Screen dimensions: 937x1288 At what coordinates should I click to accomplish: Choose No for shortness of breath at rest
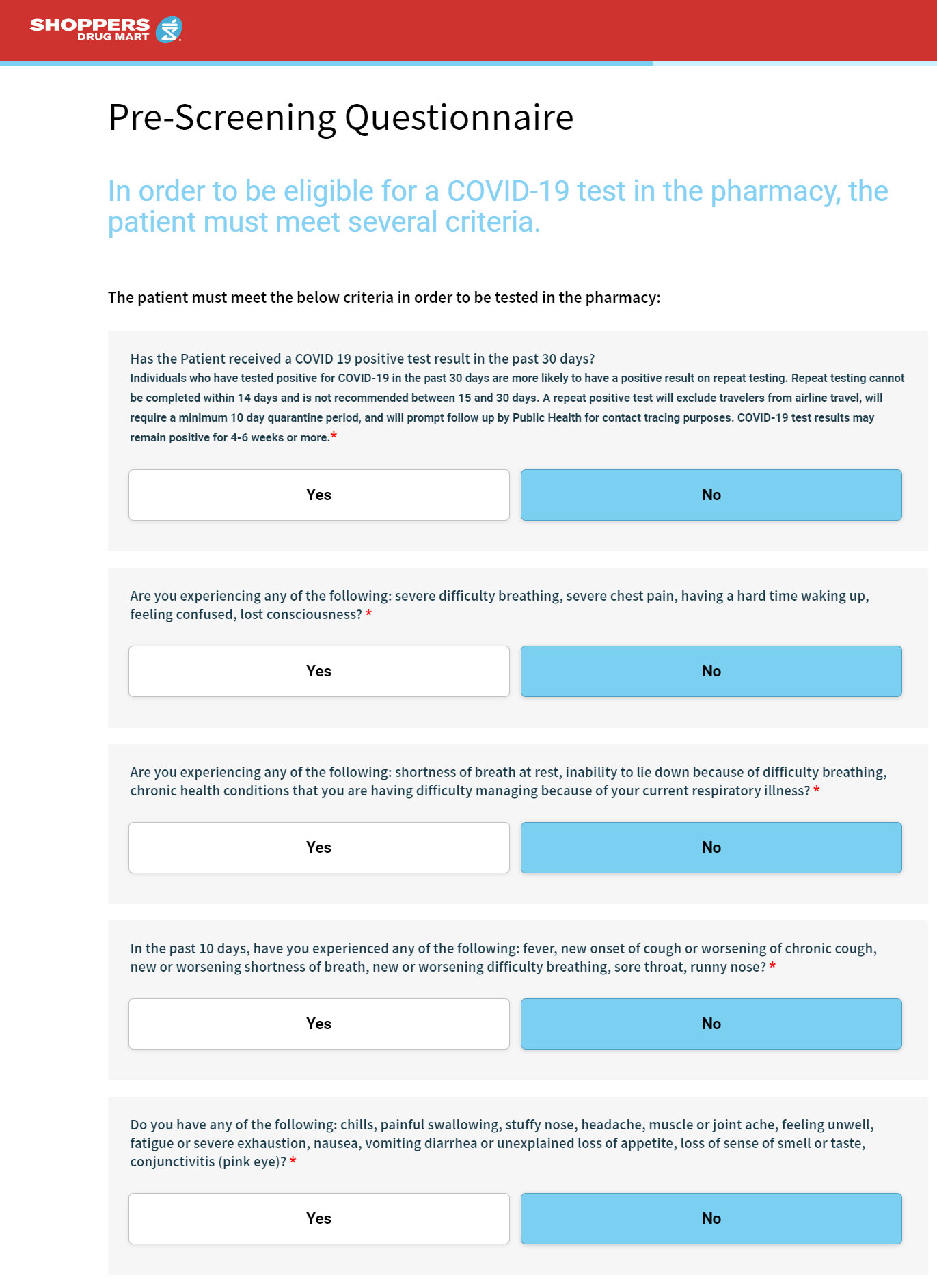point(711,847)
